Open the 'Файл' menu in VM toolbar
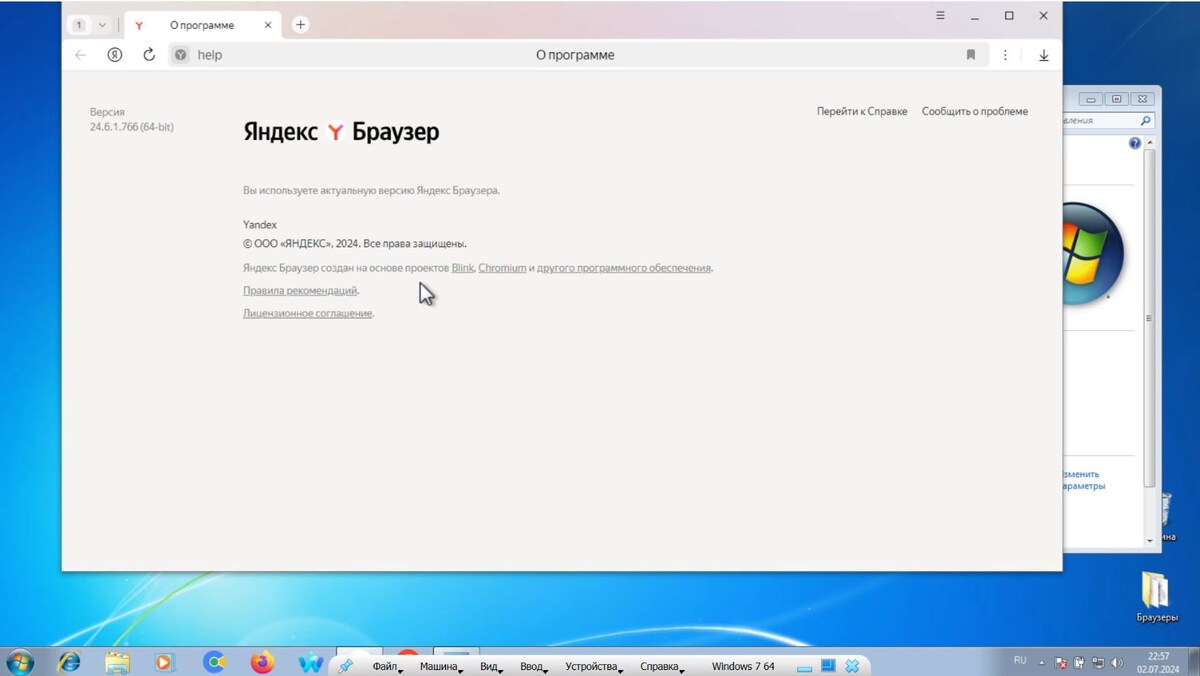This screenshot has height=676, width=1200. pyautogui.click(x=387, y=667)
